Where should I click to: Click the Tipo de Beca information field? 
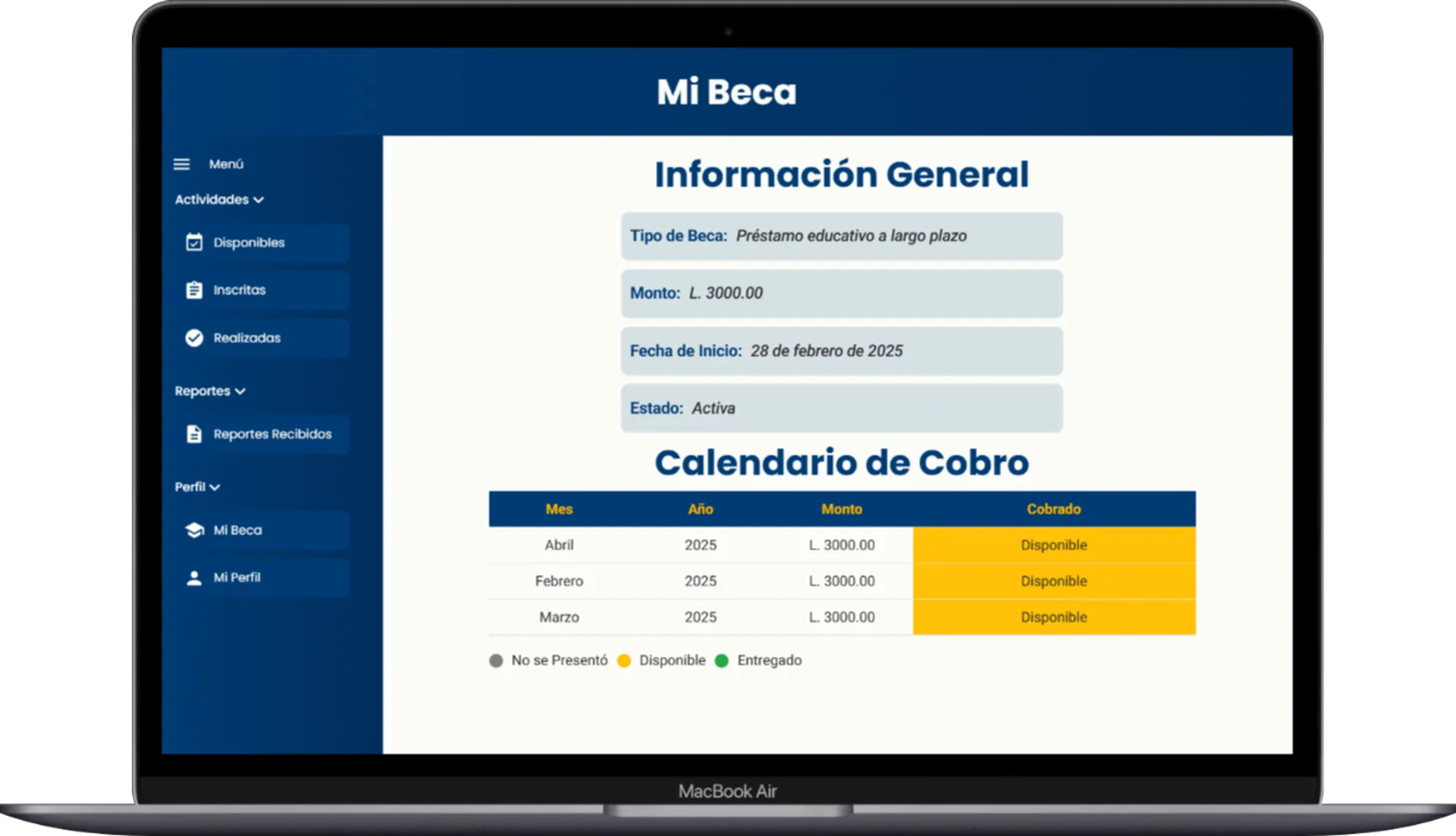[x=841, y=236]
